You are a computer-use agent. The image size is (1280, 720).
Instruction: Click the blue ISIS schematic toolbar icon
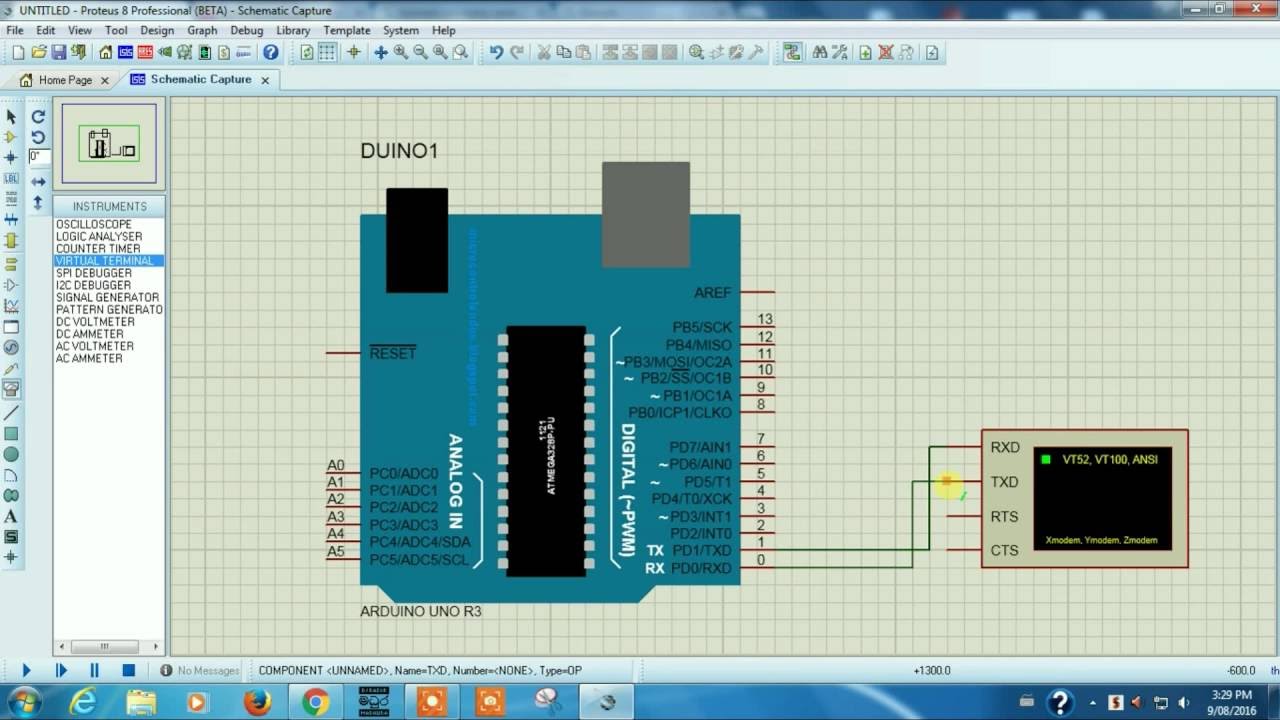(x=126, y=52)
